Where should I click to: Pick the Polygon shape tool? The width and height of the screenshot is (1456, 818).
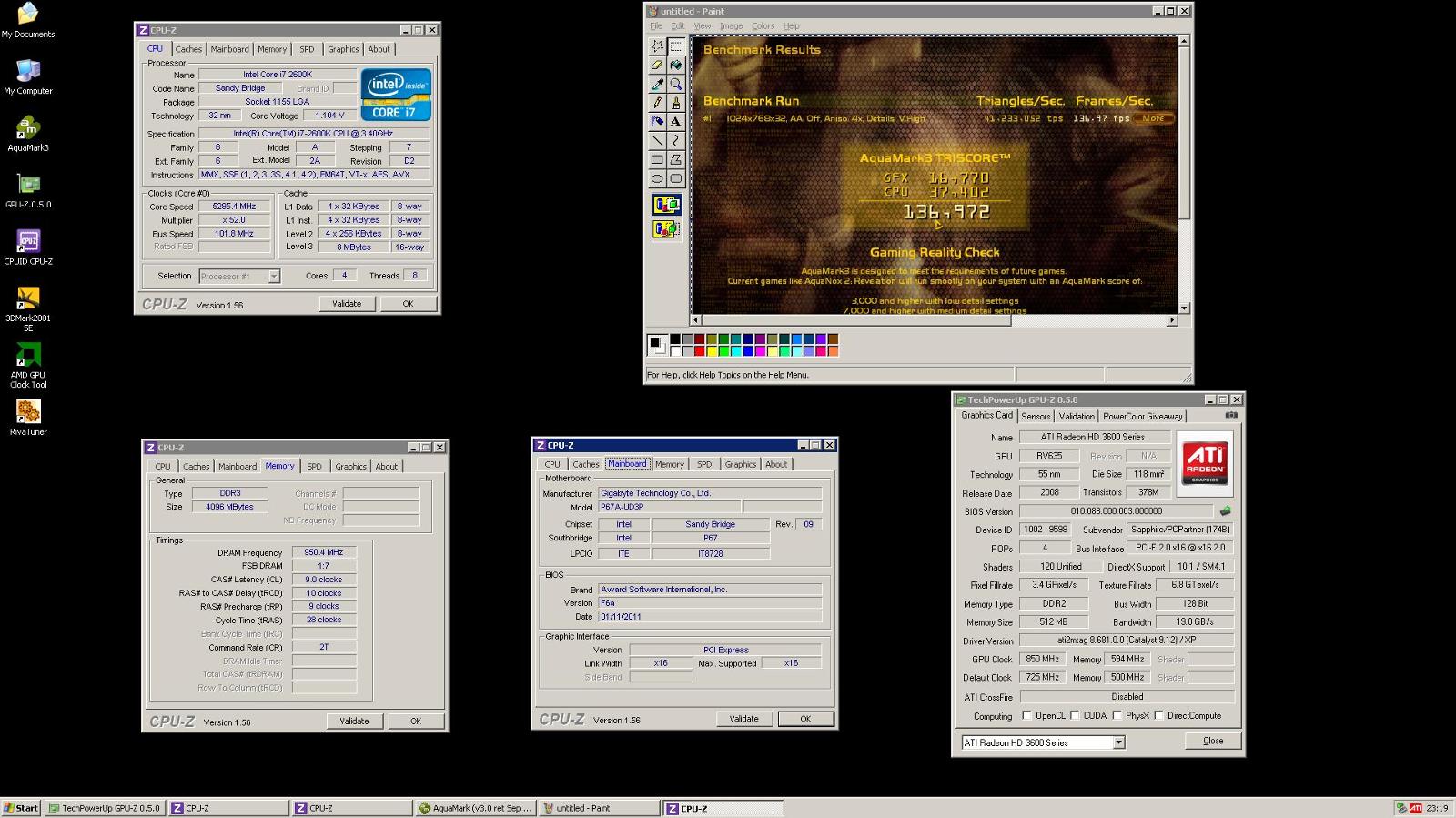click(676, 160)
